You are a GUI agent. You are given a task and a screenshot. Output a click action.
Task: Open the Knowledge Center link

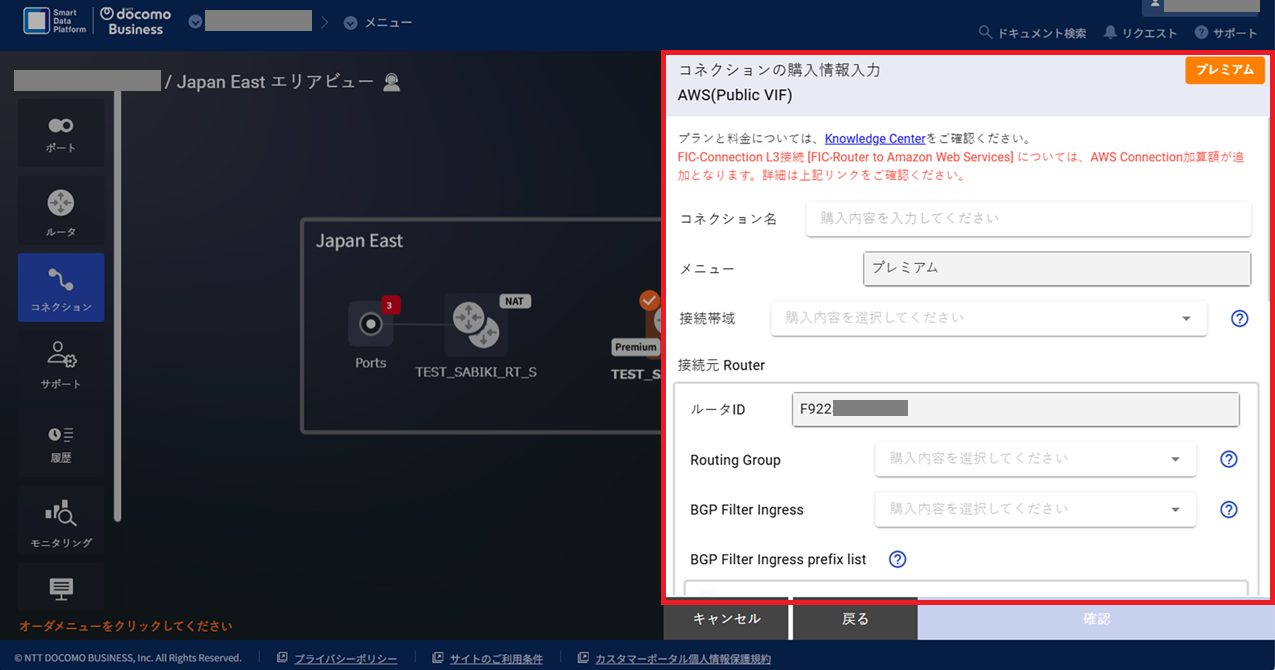(x=875, y=139)
